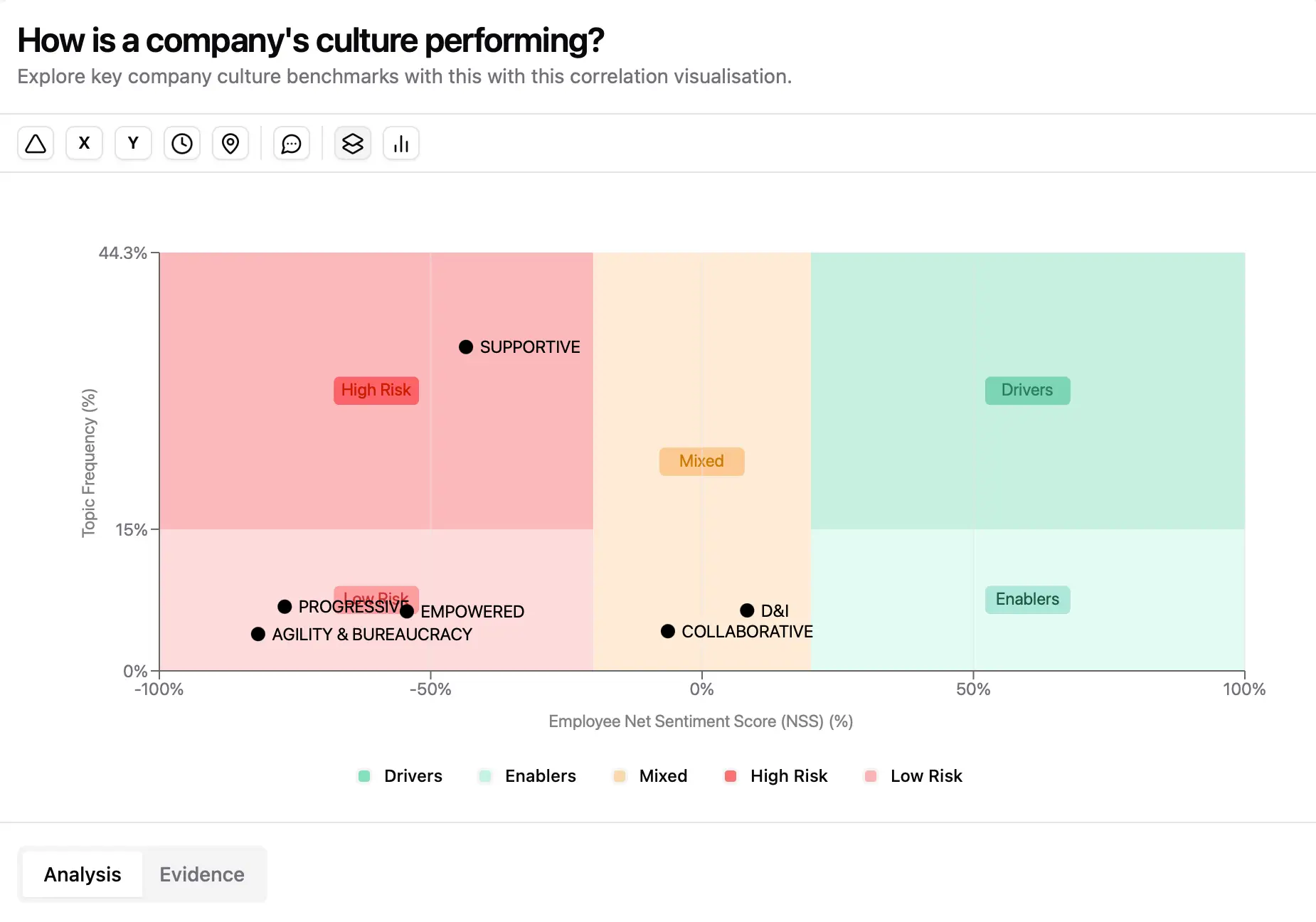Open the clock time filter icon
This screenshot has width=1316, height=922.
tap(182, 144)
